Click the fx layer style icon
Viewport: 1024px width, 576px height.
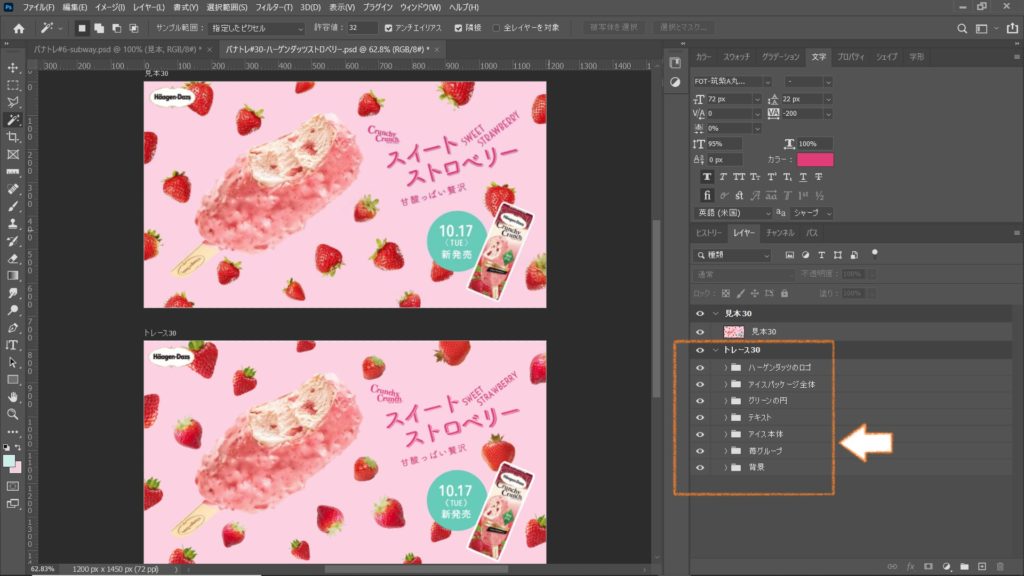[910, 567]
